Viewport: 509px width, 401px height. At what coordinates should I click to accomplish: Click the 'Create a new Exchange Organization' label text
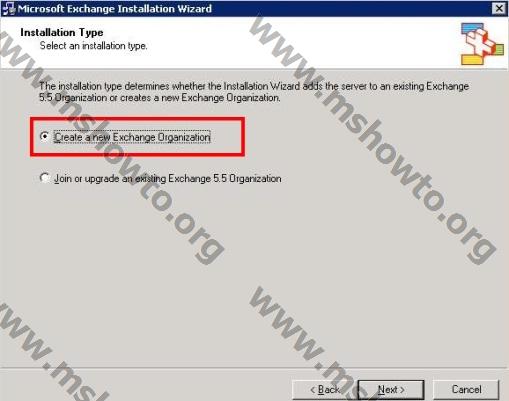coord(132,137)
